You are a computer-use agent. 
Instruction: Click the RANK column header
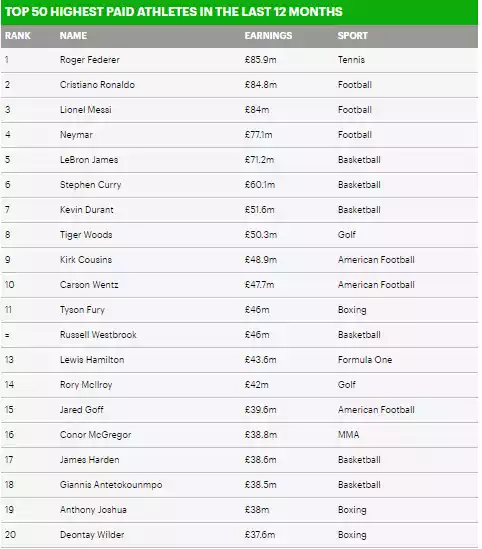(18, 36)
